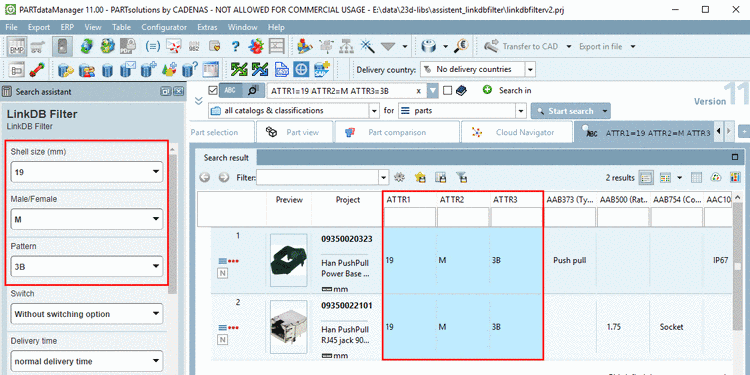
Task: Click the database with question mark icon
Action: tap(190, 70)
